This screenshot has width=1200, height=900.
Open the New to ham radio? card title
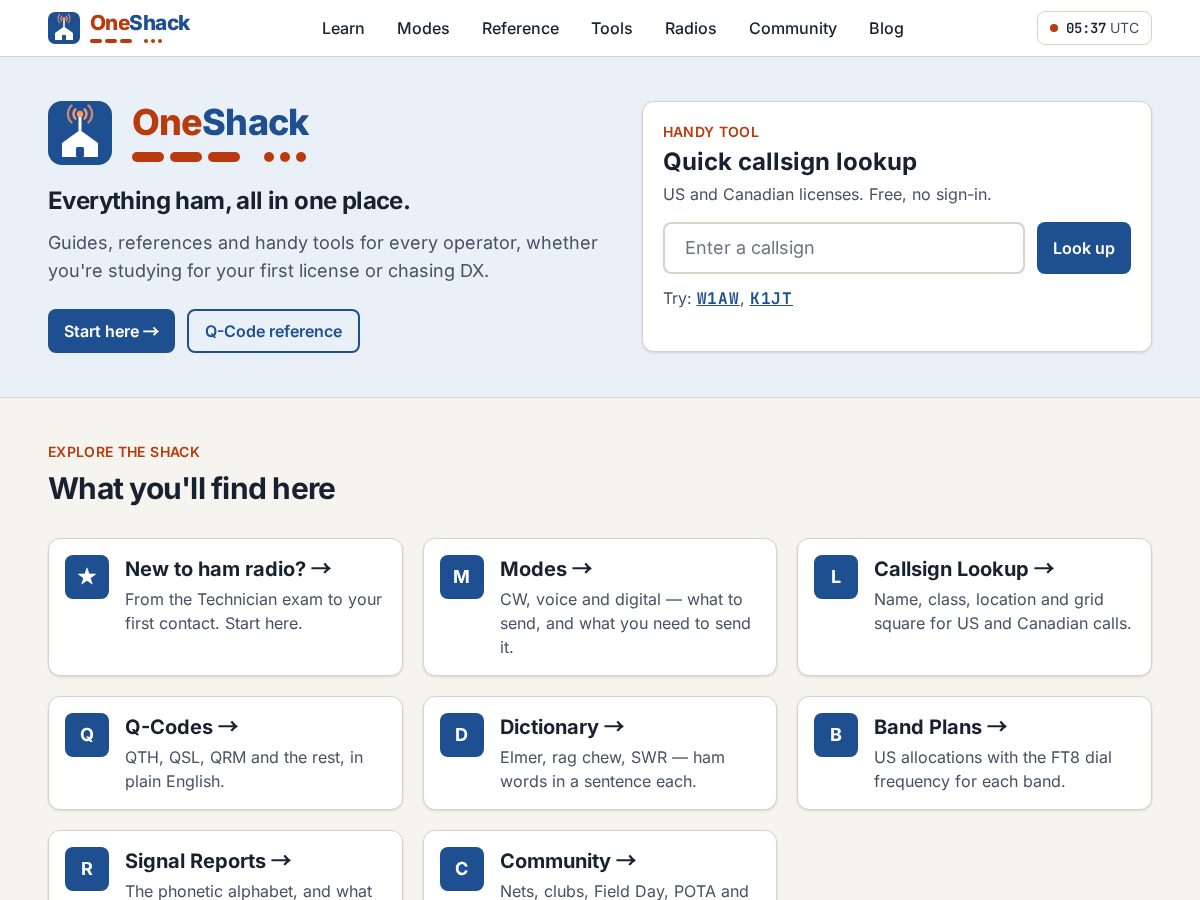click(x=228, y=569)
